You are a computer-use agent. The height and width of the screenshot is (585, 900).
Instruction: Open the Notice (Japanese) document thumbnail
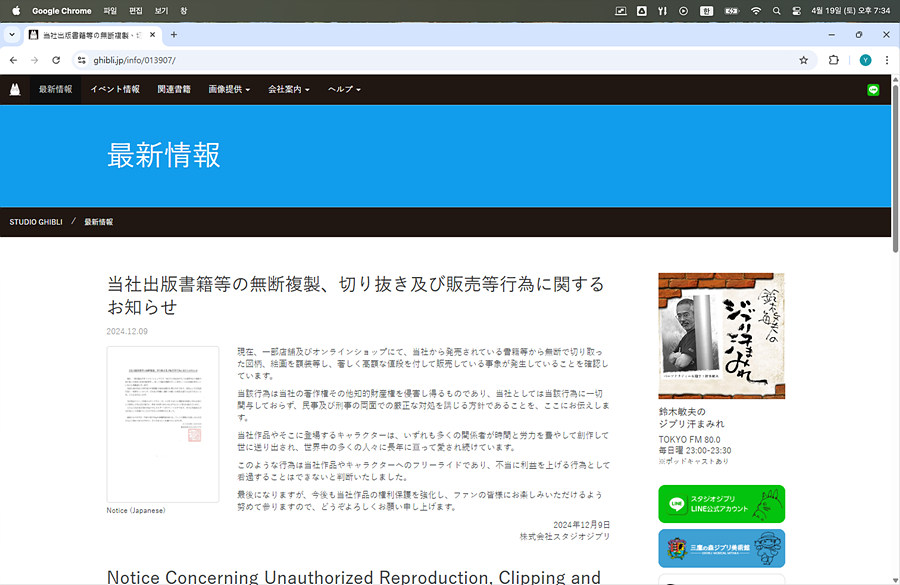coord(163,424)
